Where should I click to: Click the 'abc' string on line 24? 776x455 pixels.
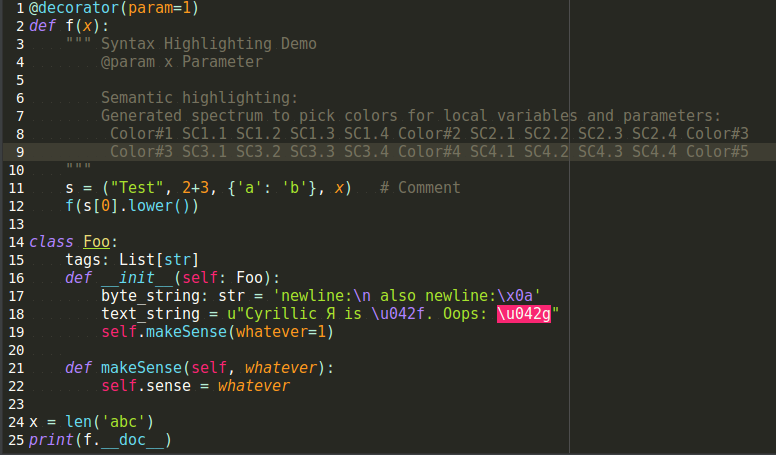click(123, 422)
